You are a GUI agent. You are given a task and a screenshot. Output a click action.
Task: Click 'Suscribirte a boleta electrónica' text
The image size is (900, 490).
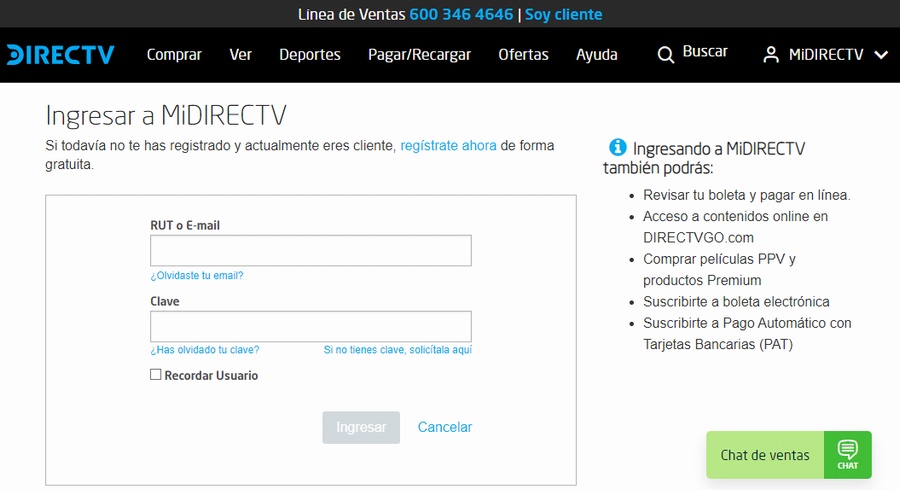click(x=736, y=302)
